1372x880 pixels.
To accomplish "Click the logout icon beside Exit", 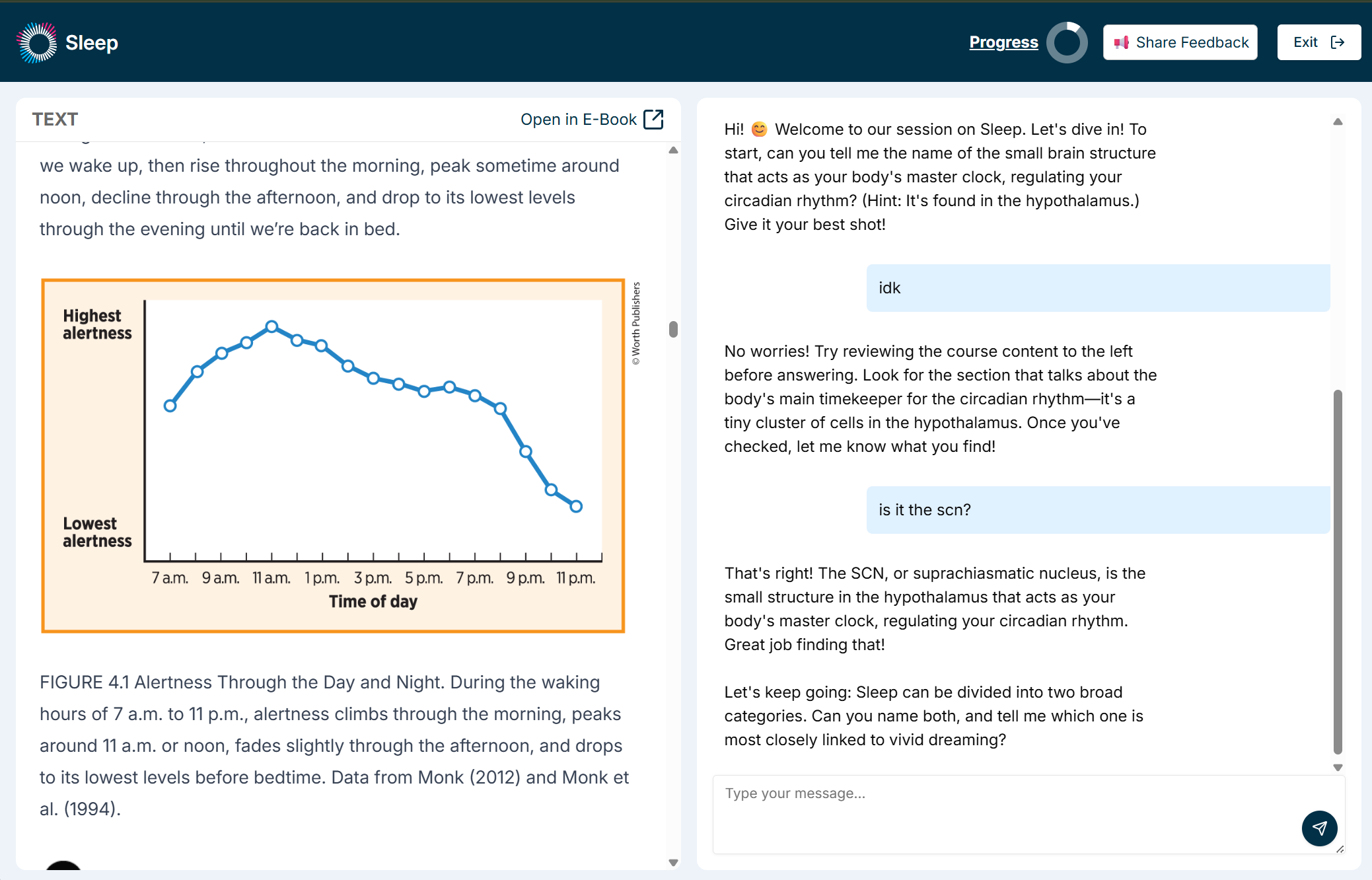I will click(x=1338, y=42).
